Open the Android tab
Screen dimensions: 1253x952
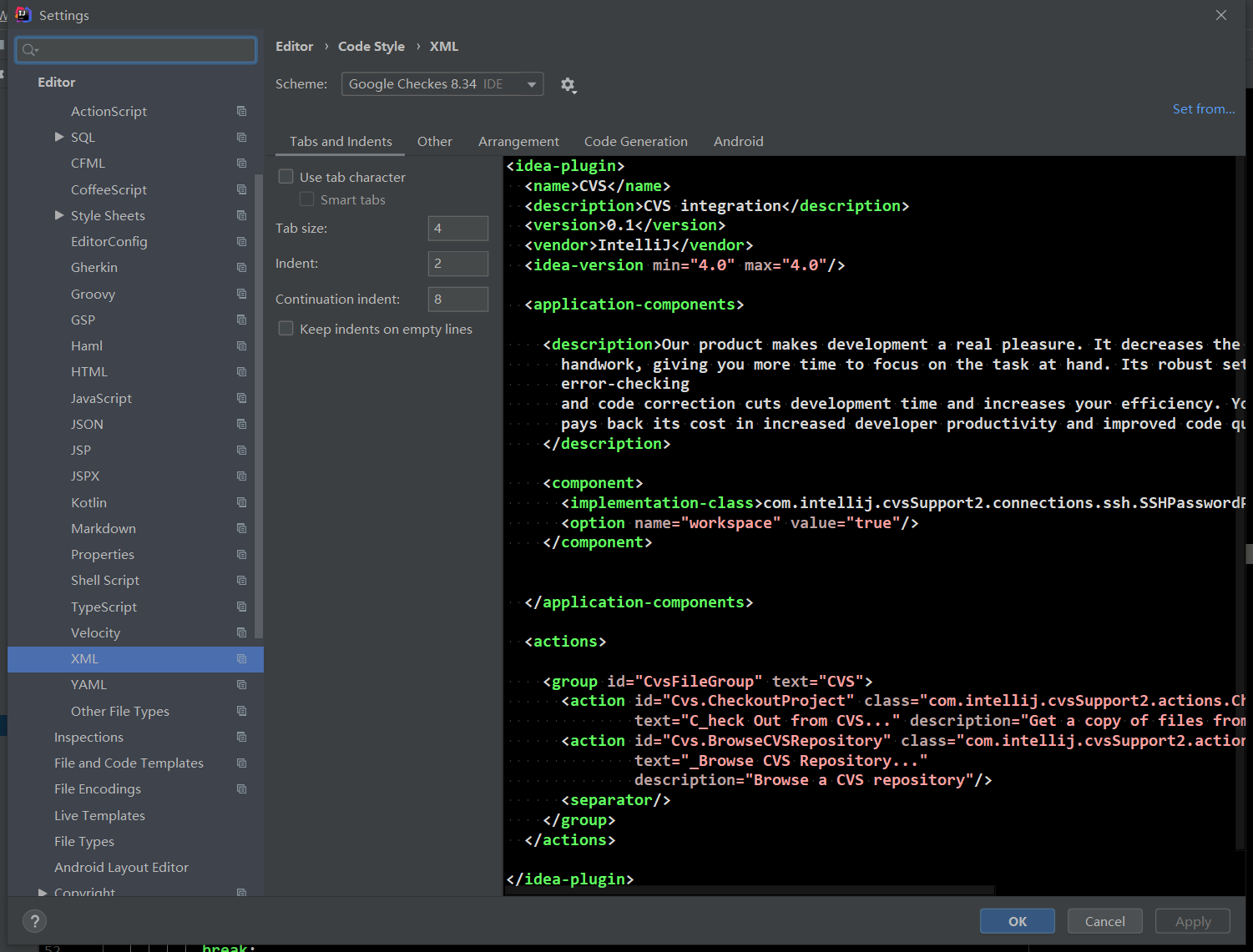coord(739,142)
